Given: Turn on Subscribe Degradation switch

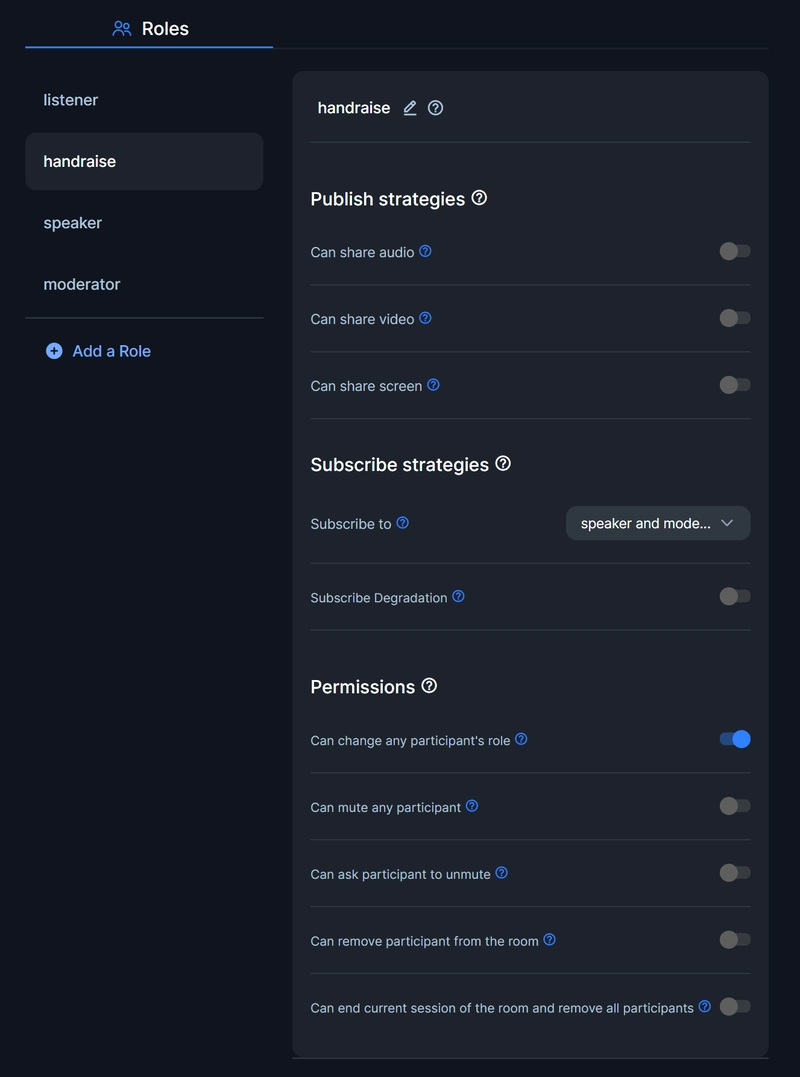Looking at the screenshot, I should pos(735,596).
